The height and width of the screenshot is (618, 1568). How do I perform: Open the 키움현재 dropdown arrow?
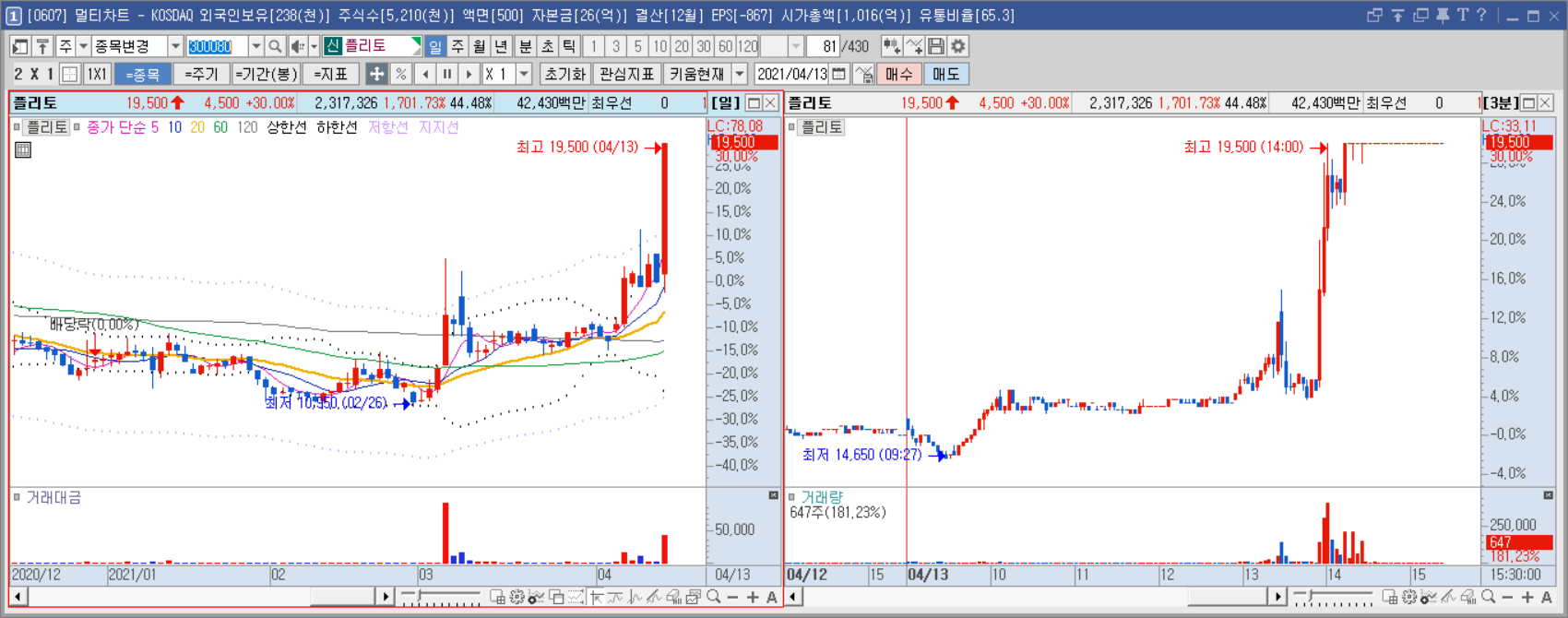(x=740, y=74)
